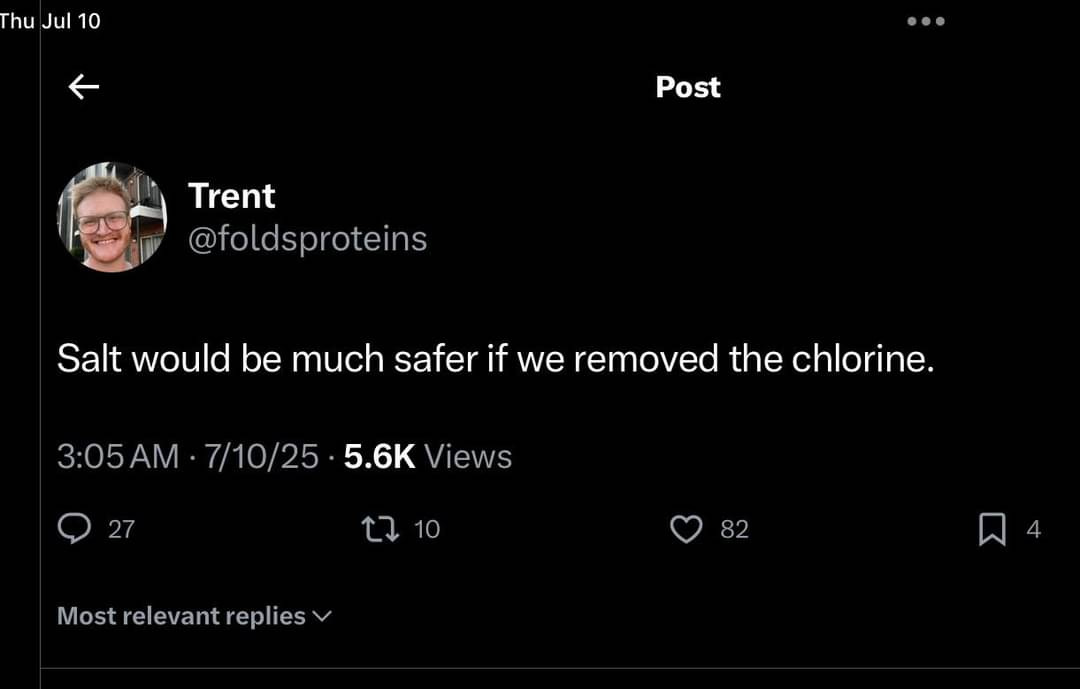Select the 3:05 AM timestamp

tap(118, 457)
